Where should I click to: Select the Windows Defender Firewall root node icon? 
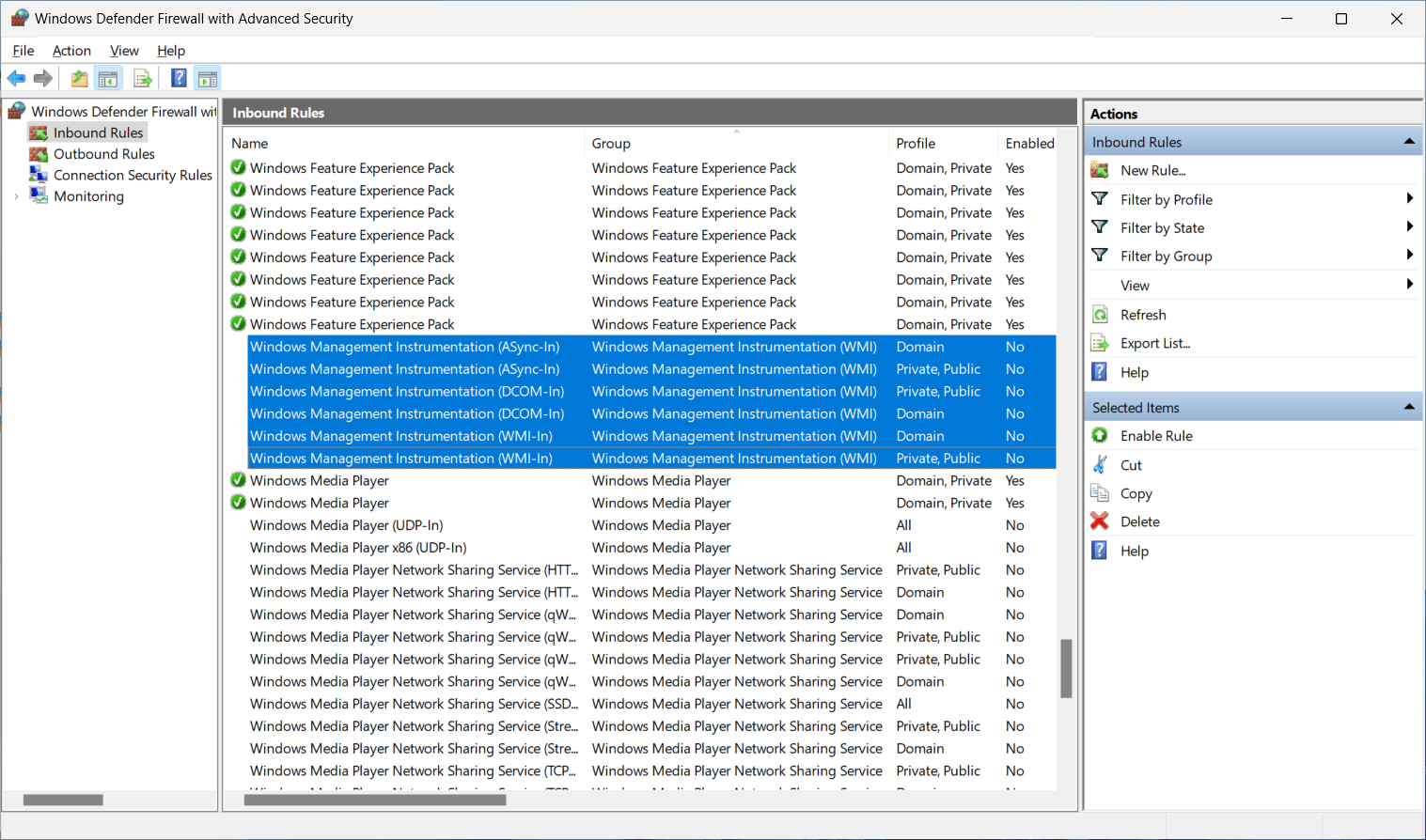(x=18, y=111)
